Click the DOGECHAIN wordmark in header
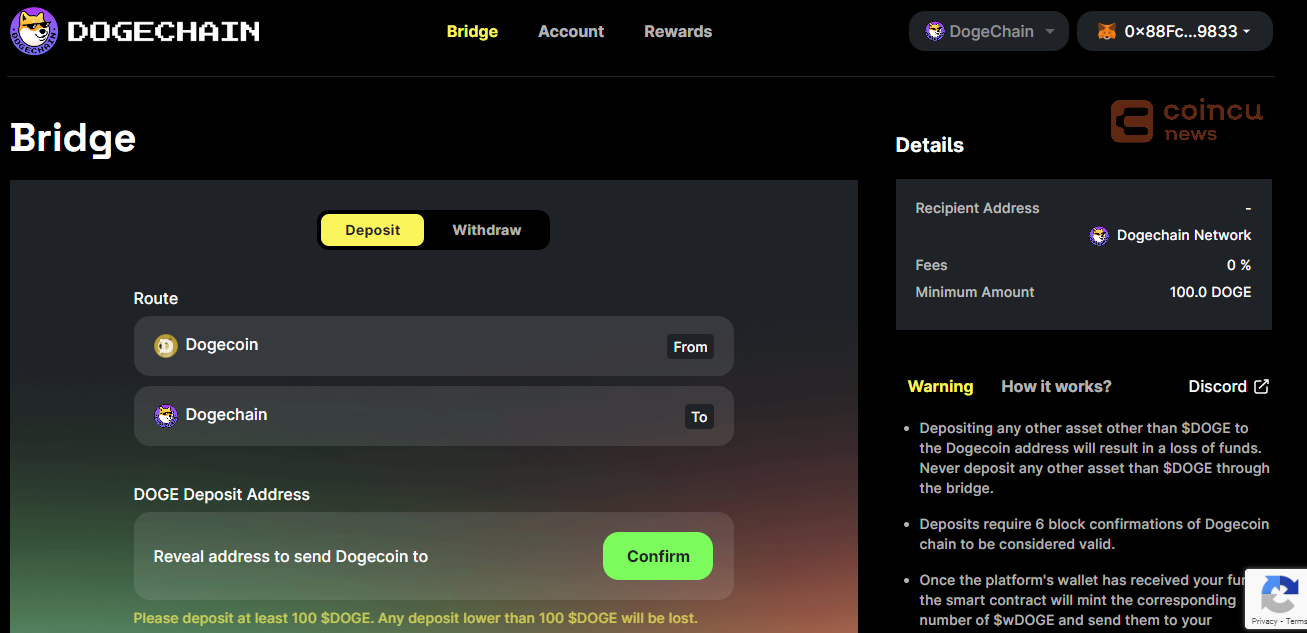The width and height of the screenshot is (1307, 633). 164,32
